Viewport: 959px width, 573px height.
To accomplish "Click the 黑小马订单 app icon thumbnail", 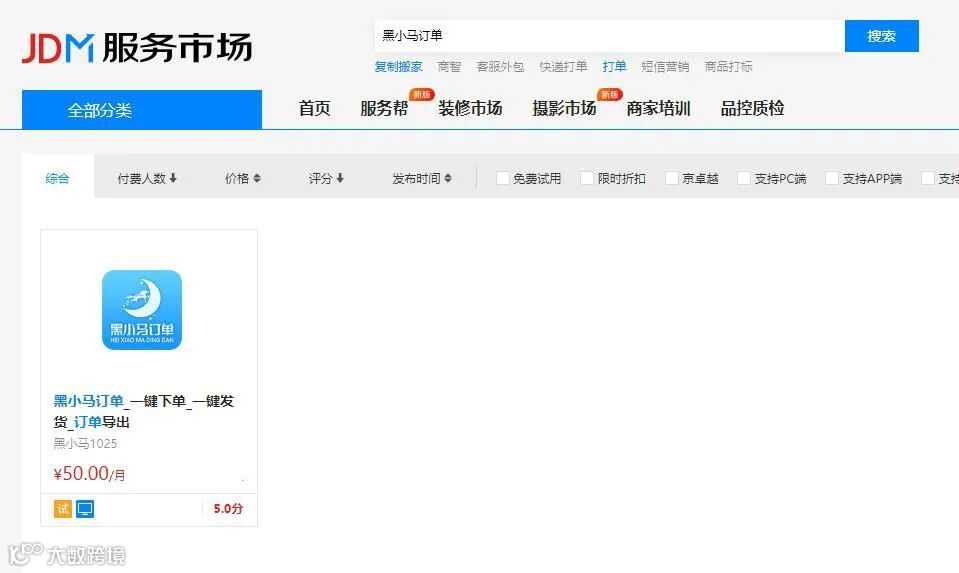I will click(142, 310).
